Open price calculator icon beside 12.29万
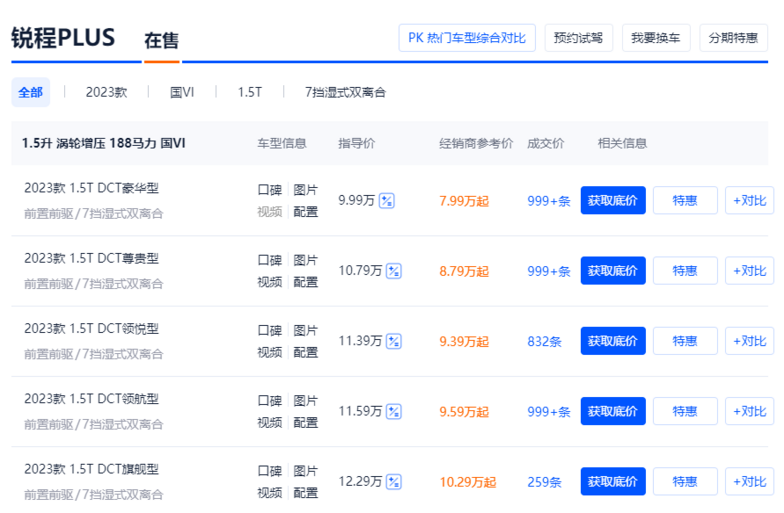 tap(394, 482)
